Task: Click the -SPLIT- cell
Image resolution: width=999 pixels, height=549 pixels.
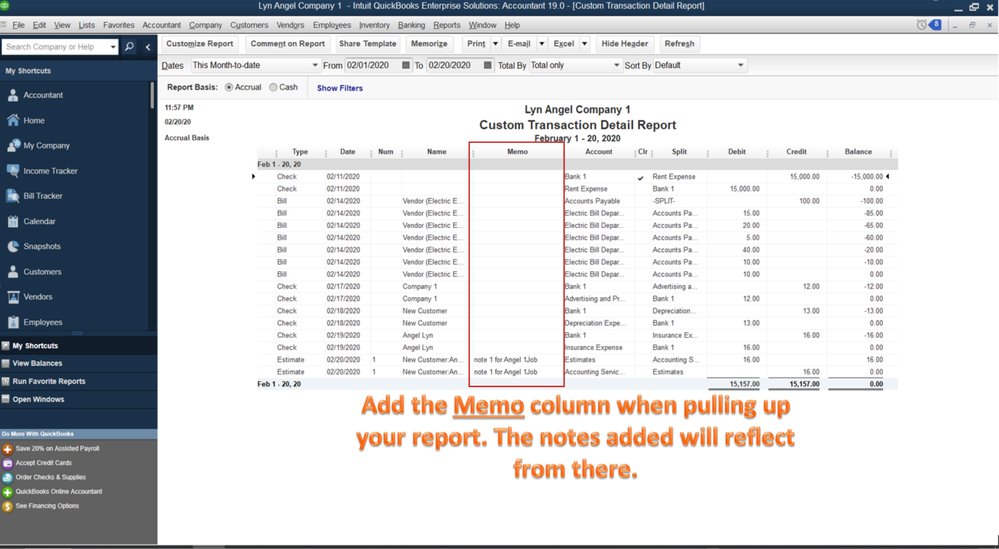Action: (x=664, y=201)
